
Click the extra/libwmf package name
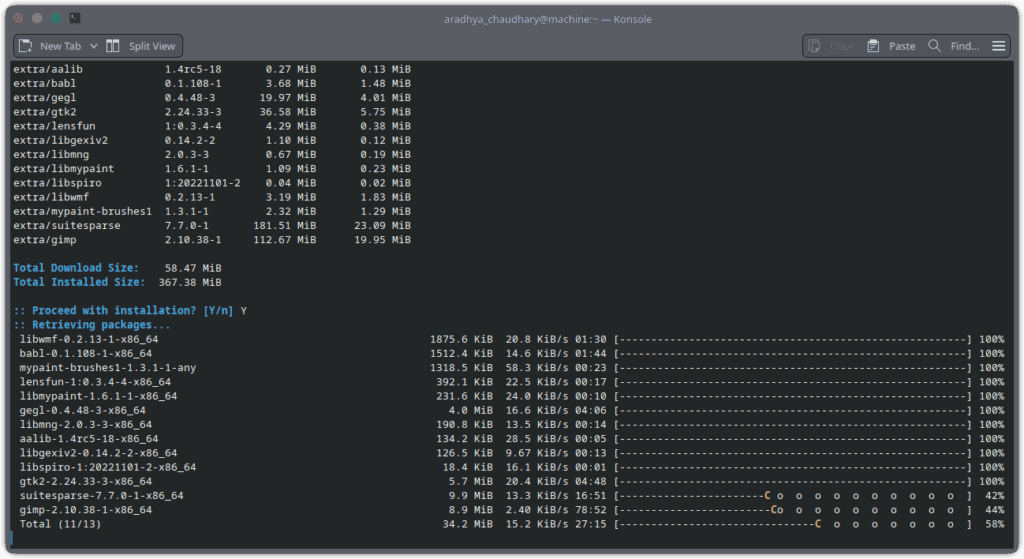[x=51, y=197]
